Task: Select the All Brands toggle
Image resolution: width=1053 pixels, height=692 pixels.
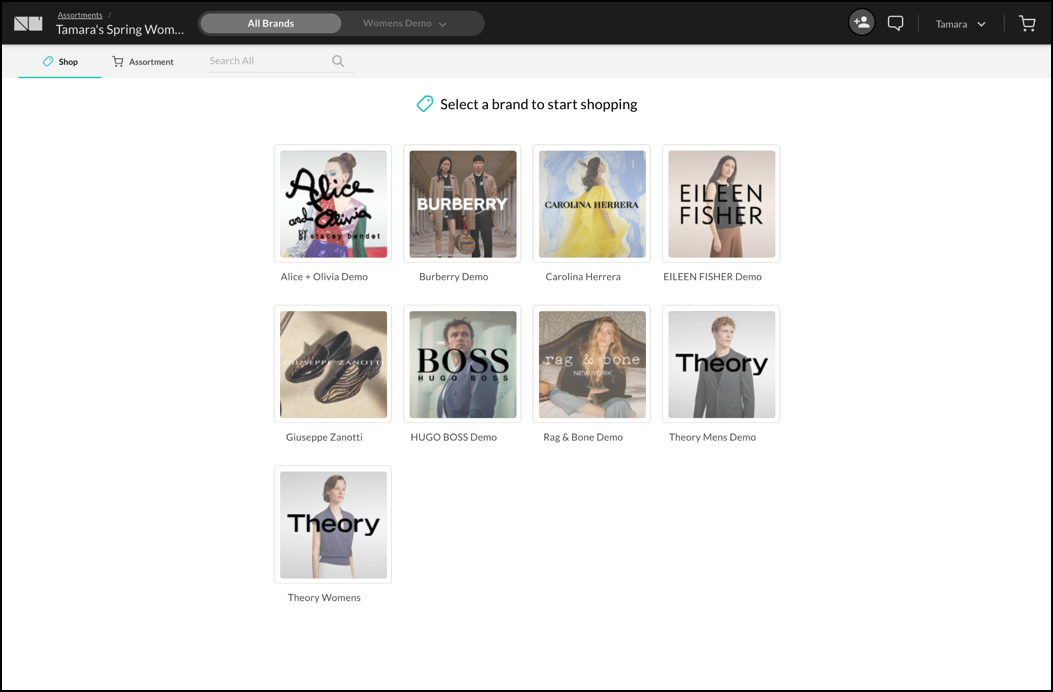Action: pos(271,24)
